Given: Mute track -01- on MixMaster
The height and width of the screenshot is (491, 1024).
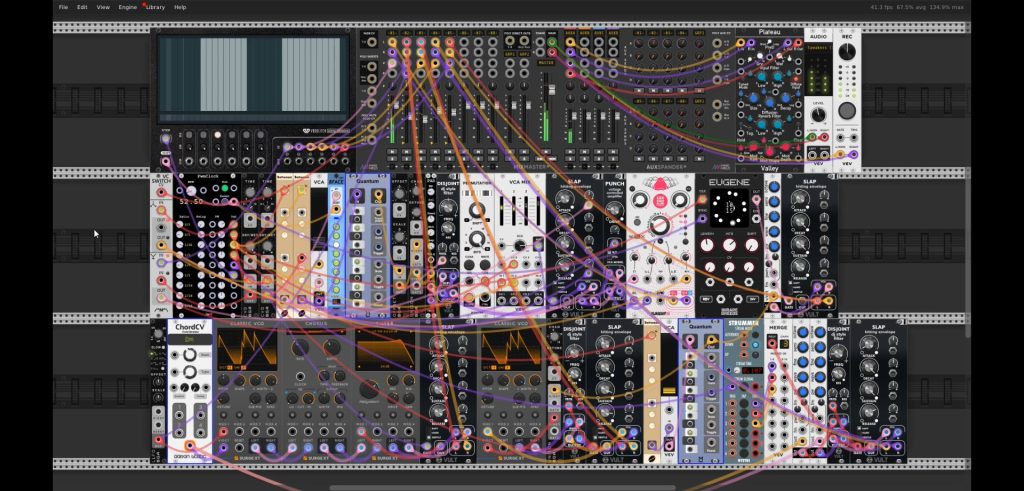Looking at the screenshot, I should (392, 152).
